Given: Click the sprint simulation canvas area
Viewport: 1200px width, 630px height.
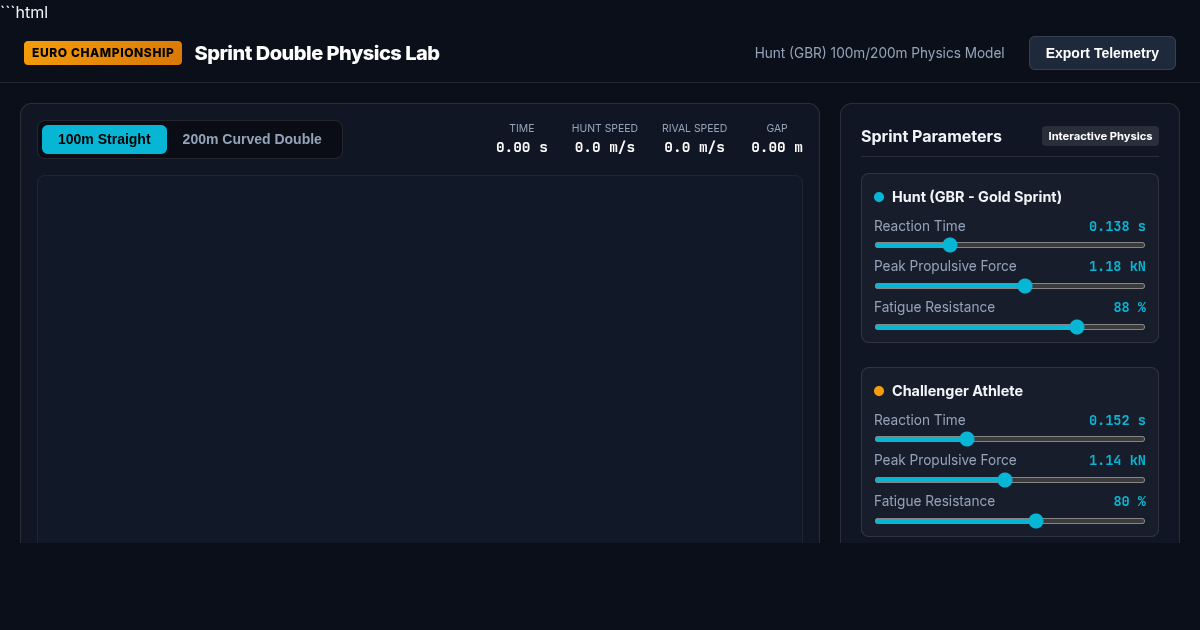Looking at the screenshot, I should (x=420, y=360).
